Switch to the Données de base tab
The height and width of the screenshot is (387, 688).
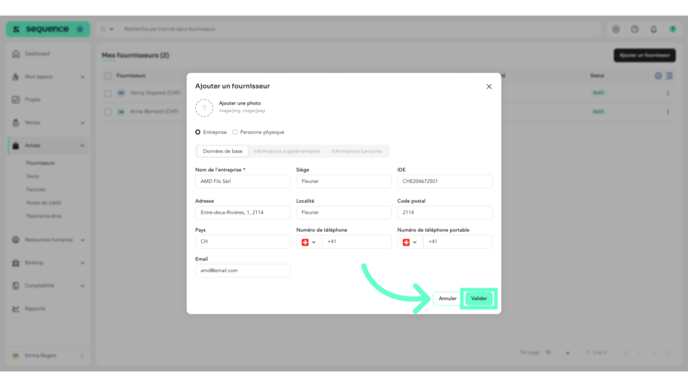[x=222, y=151]
